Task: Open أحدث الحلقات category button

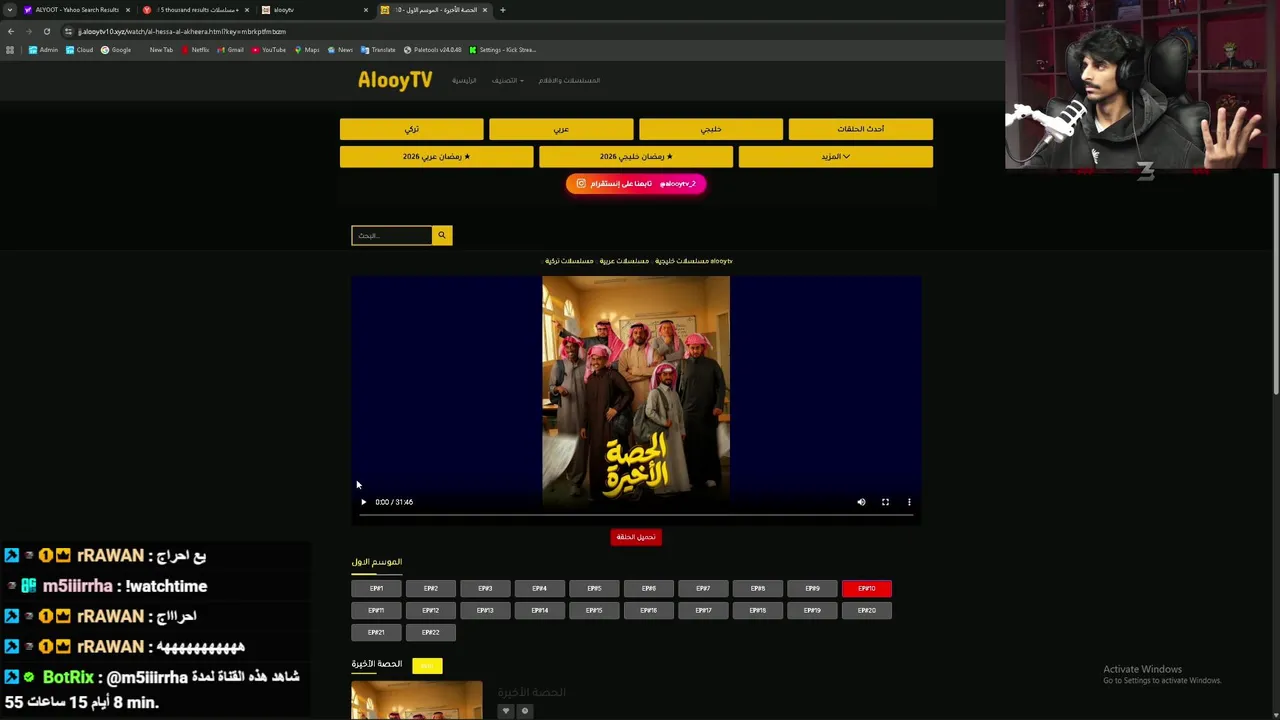Action: click(x=861, y=129)
